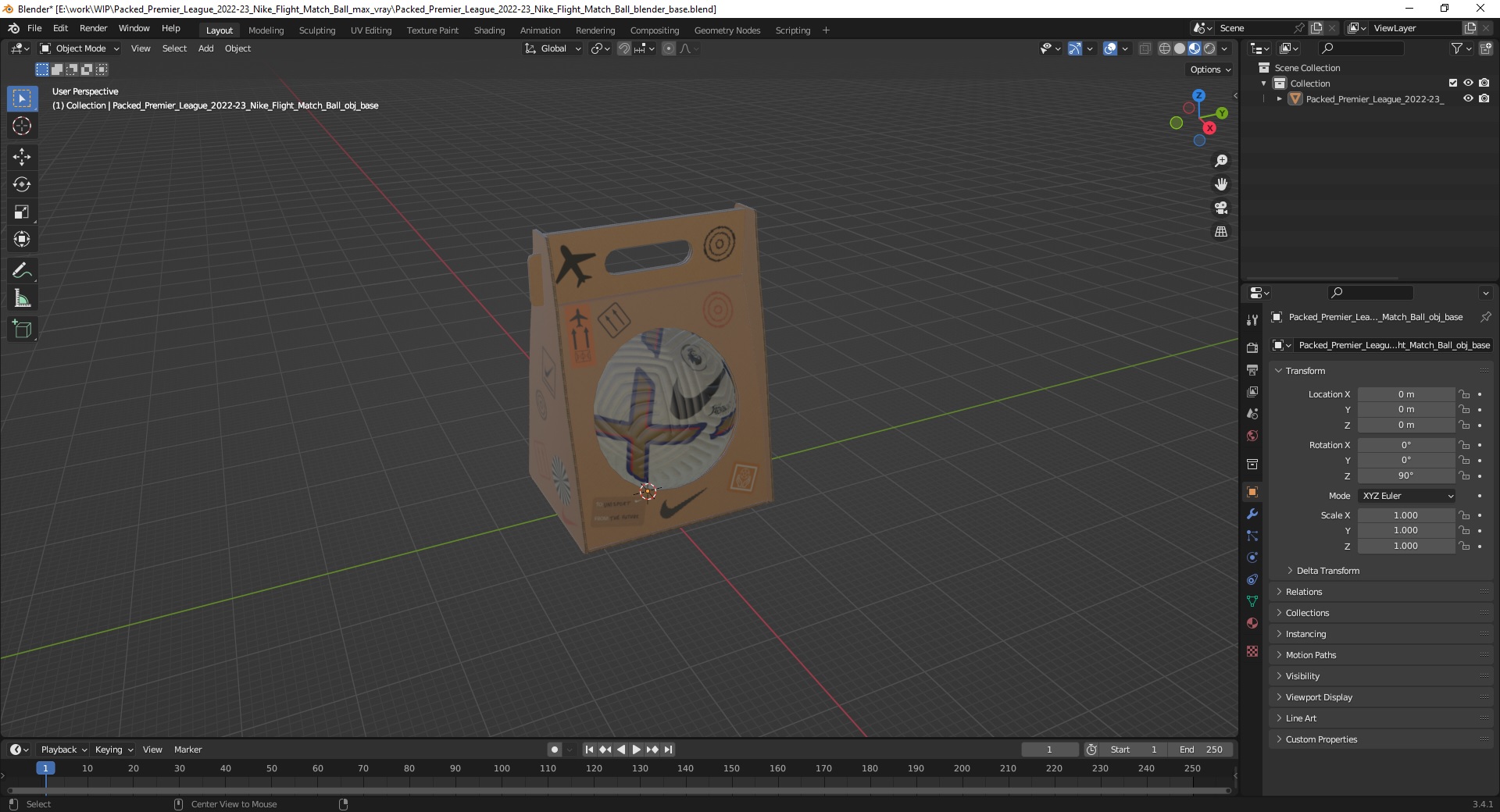1500x812 pixels.
Task: Open the Output properties tab
Action: [x=1252, y=369]
